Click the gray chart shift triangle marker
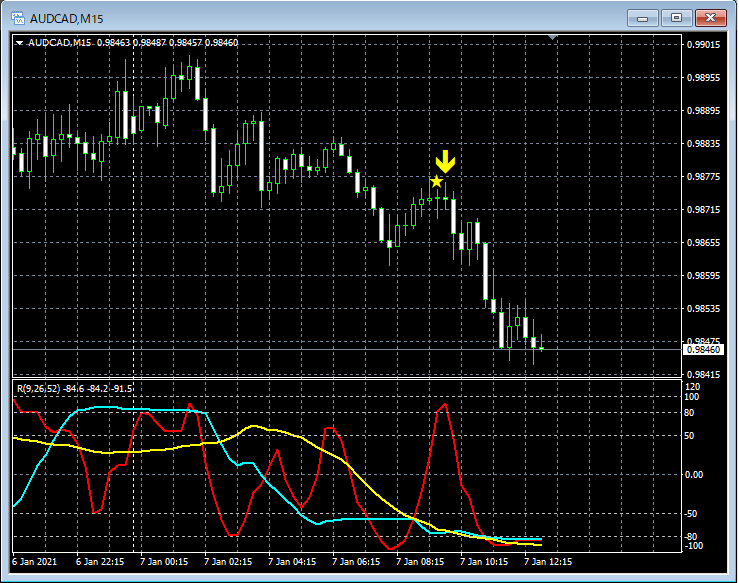This screenshot has width=739, height=583. (553, 38)
